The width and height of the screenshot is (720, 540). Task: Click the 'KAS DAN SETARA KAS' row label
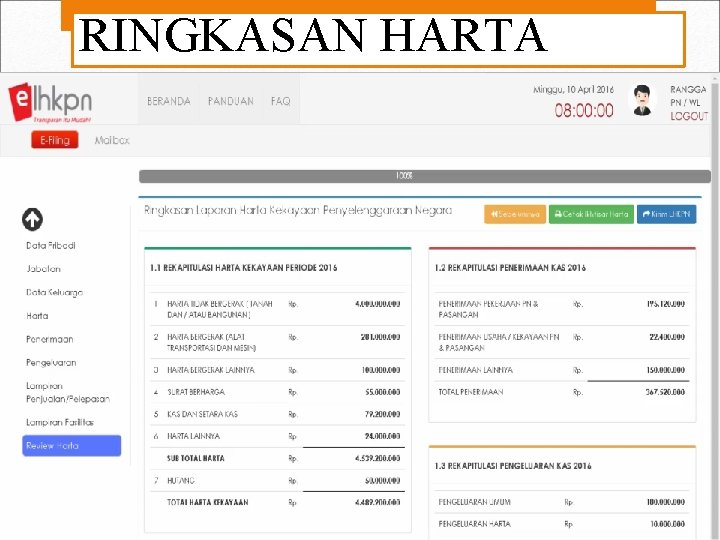tap(202, 414)
